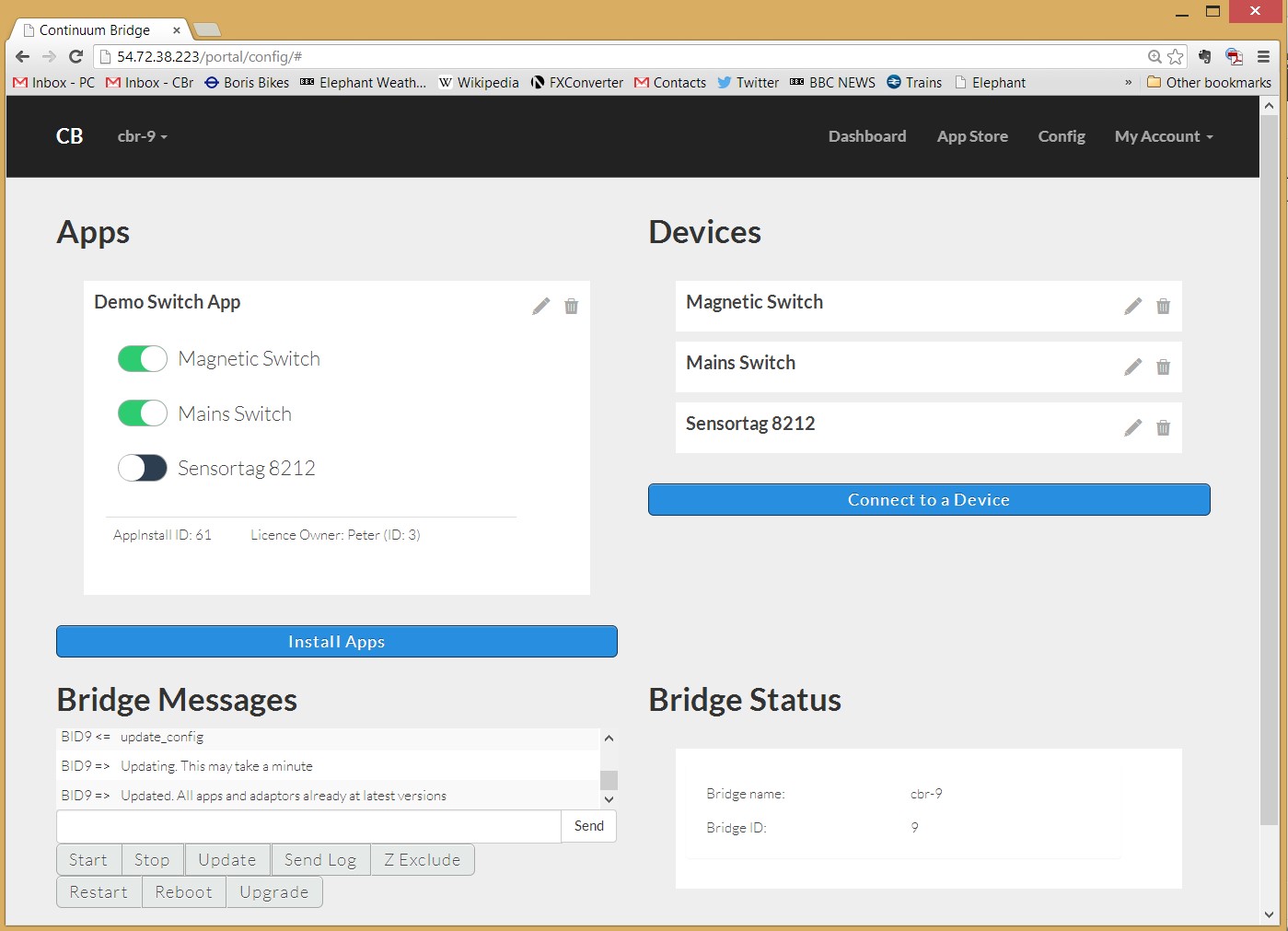Enable Sensortag 8212 toggle in Demo Switch App
Screen dimensions: 1288x931
[x=143, y=468]
